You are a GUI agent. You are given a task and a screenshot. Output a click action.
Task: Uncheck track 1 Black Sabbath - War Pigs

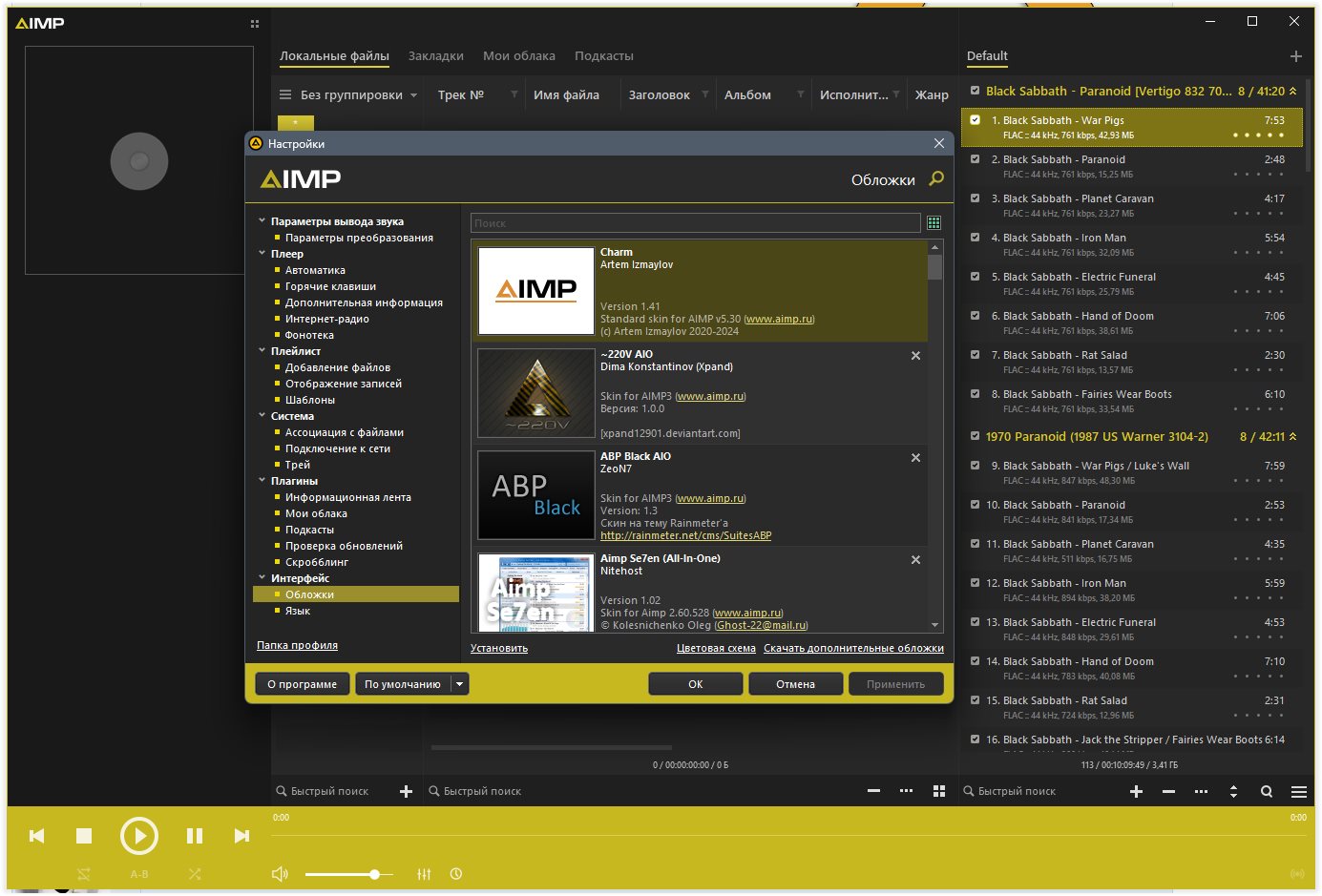click(x=975, y=120)
